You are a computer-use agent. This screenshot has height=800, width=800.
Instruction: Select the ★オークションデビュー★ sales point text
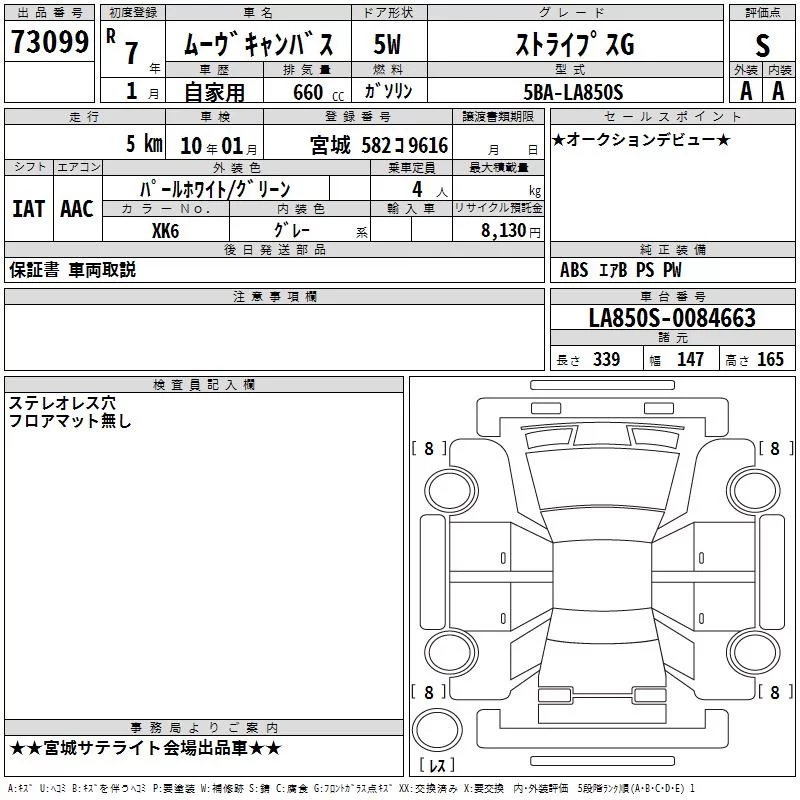pyautogui.click(x=641, y=140)
